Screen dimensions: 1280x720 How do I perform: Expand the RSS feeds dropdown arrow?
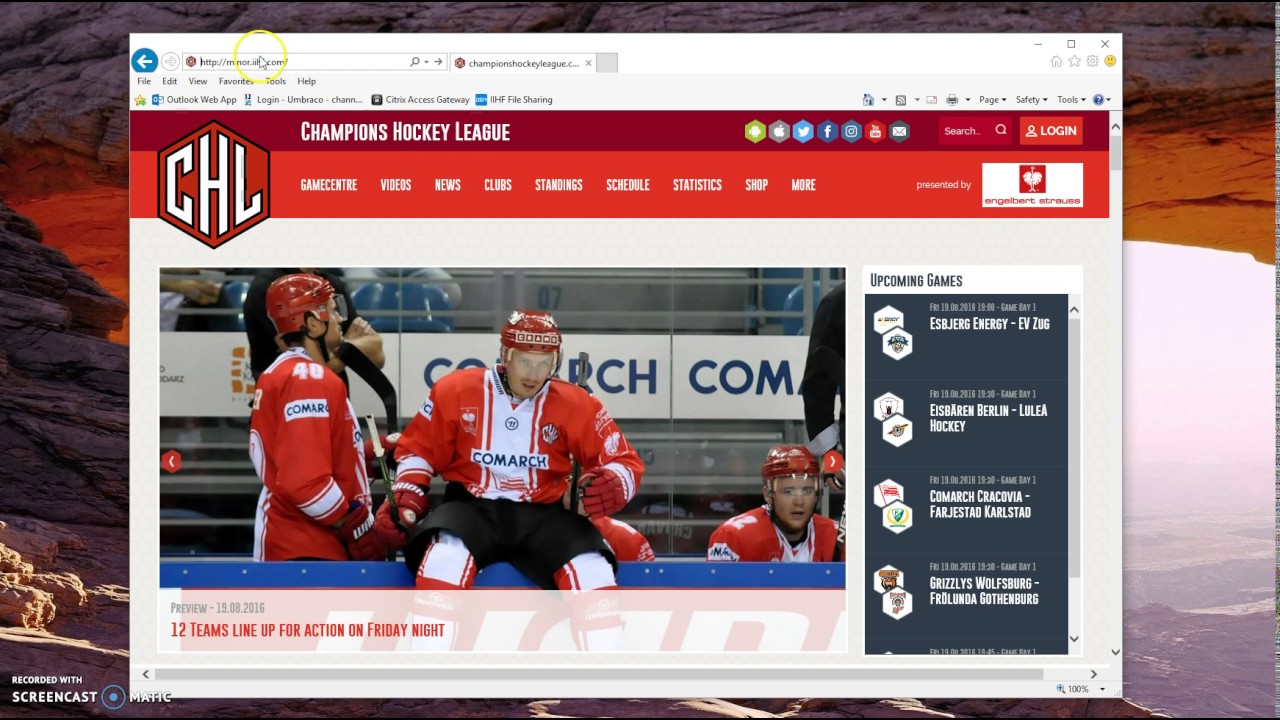(x=916, y=100)
